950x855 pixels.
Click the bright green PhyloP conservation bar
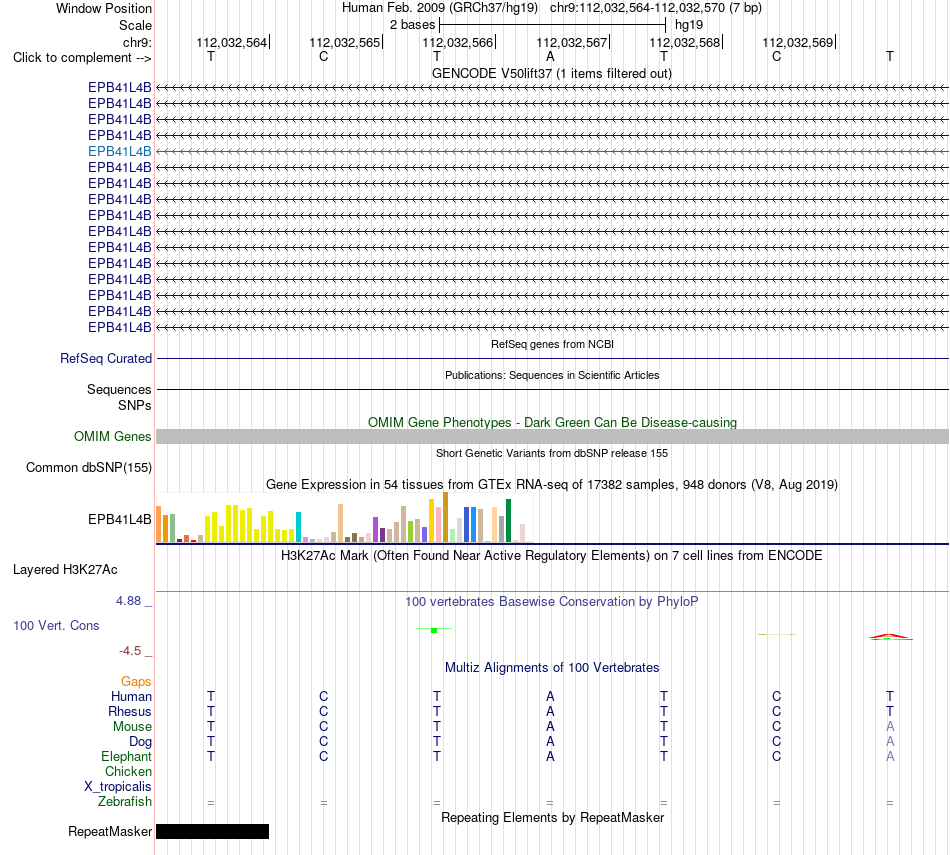(x=434, y=631)
